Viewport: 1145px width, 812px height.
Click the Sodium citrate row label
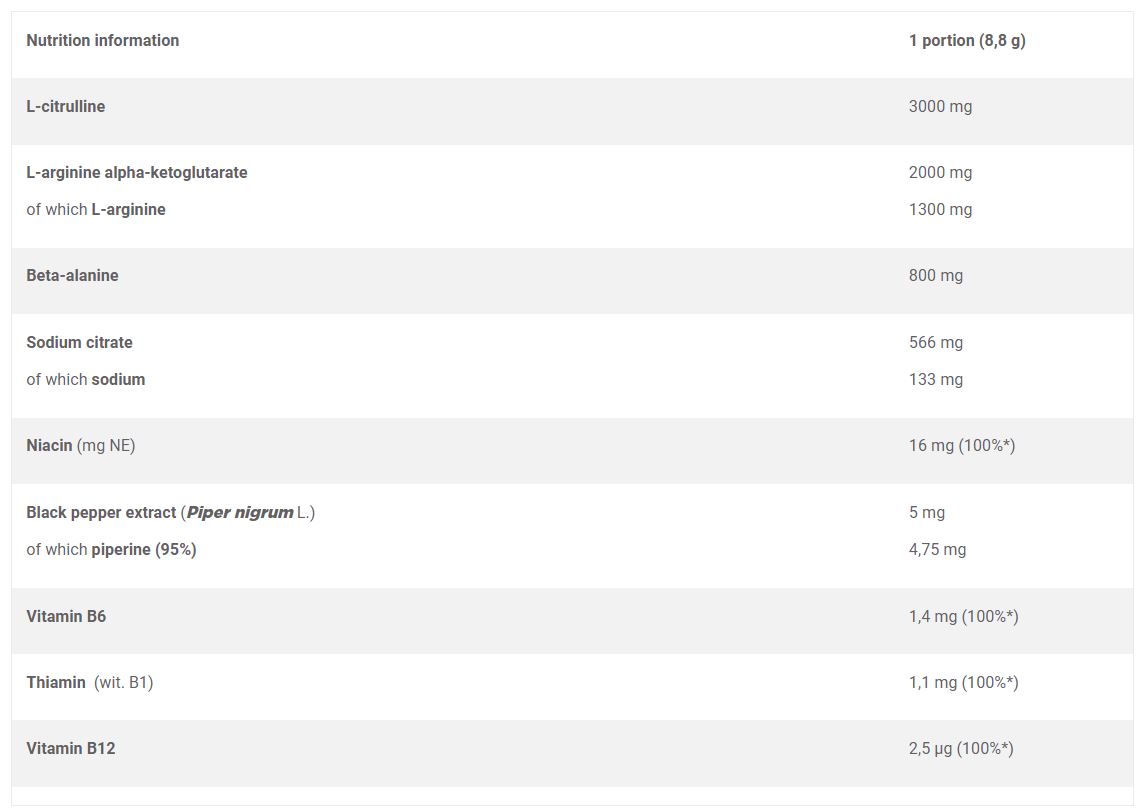point(80,342)
